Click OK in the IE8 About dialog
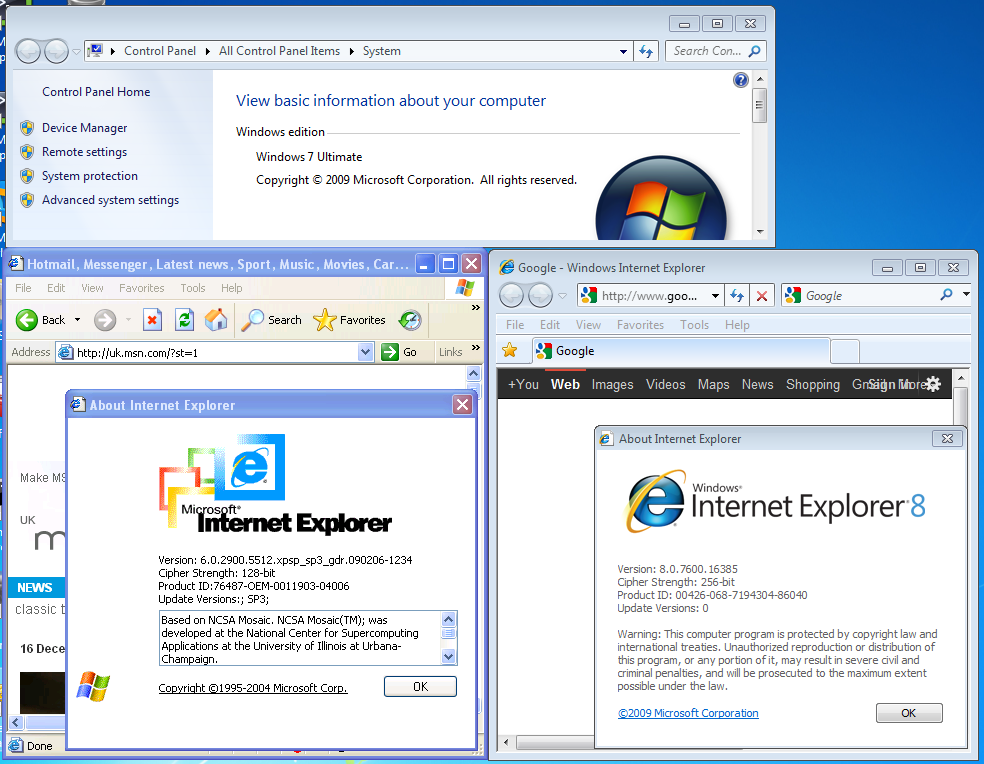Image resolution: width=984 pixels, height=764 pixels. (x=909, y=713)
